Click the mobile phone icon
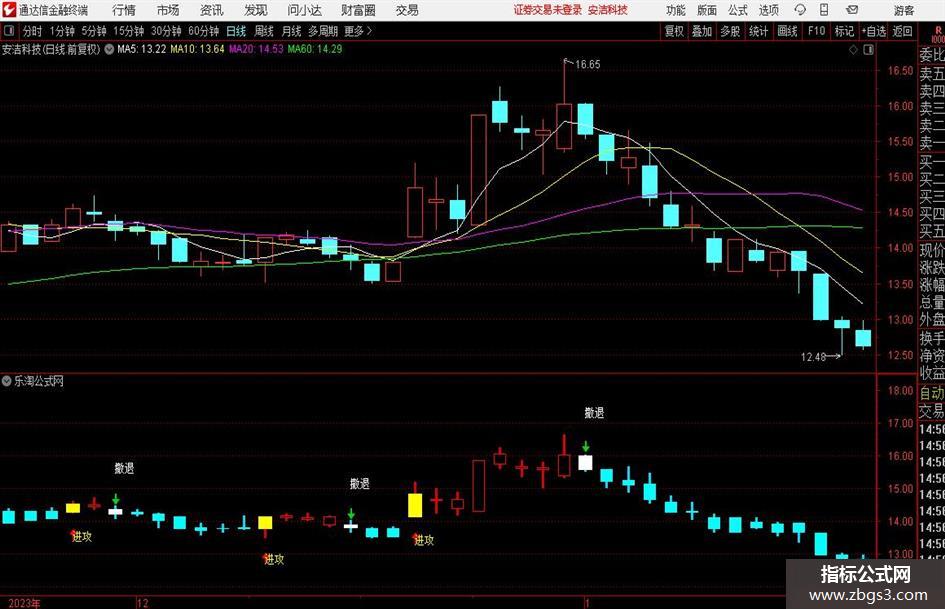 pos(824,10)
